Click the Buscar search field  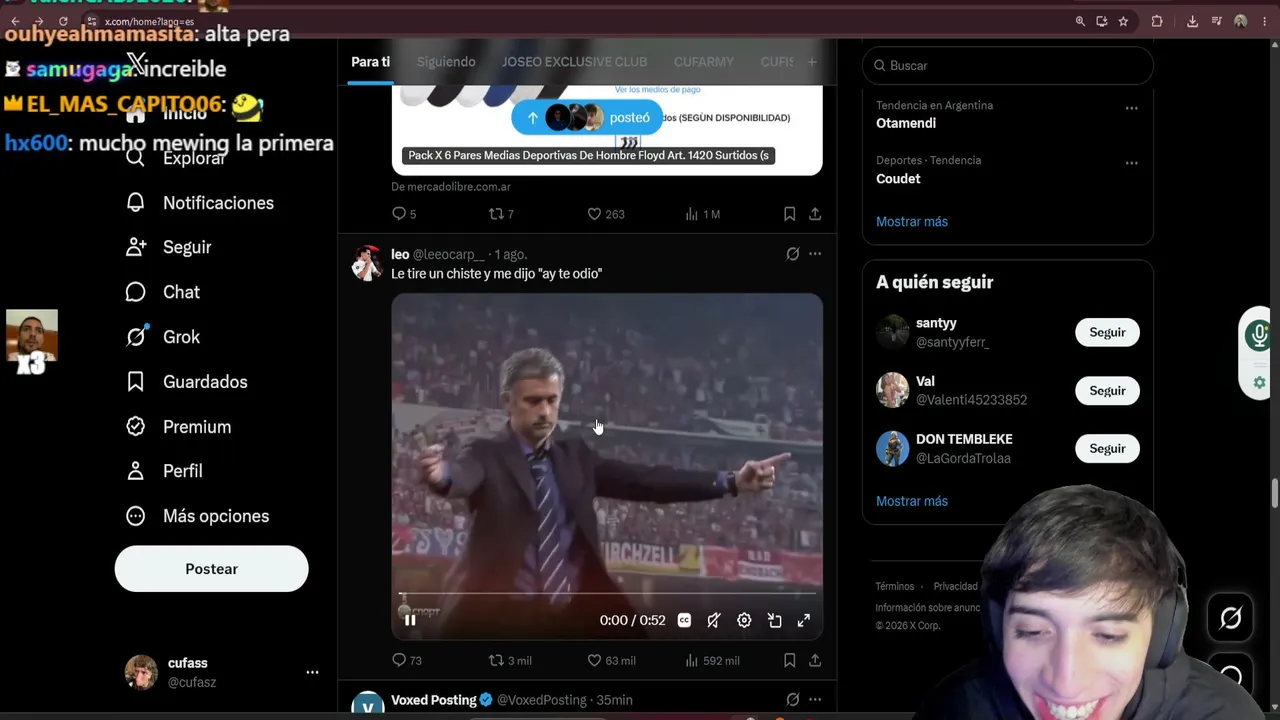[1007, 66]
